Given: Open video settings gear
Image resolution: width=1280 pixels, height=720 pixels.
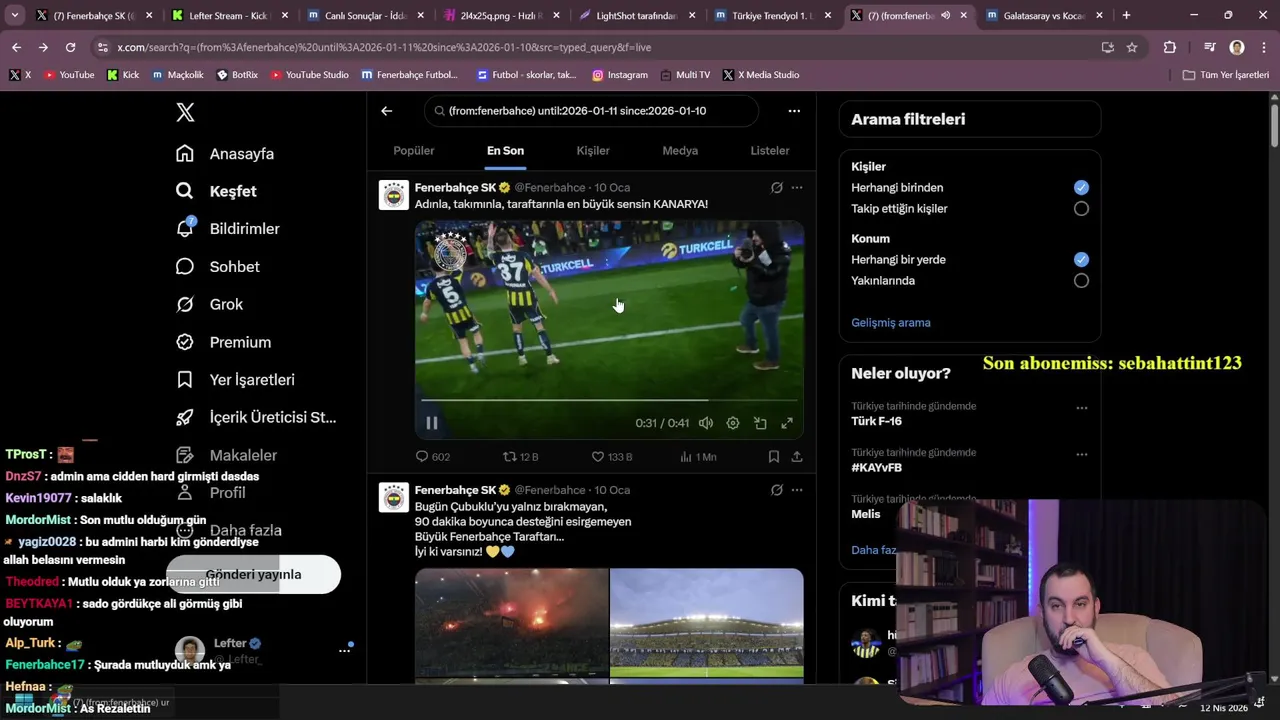Looking at the screenshot, I should tap(733, 423).
